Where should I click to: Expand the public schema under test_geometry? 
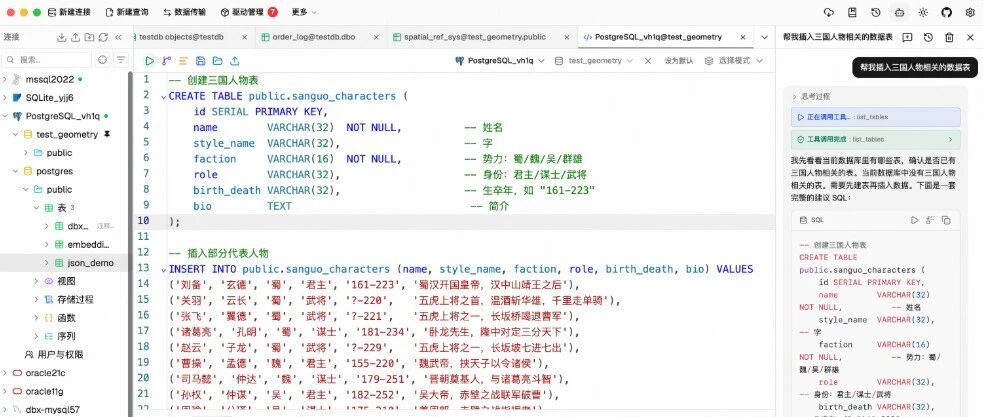pos(26,152)
